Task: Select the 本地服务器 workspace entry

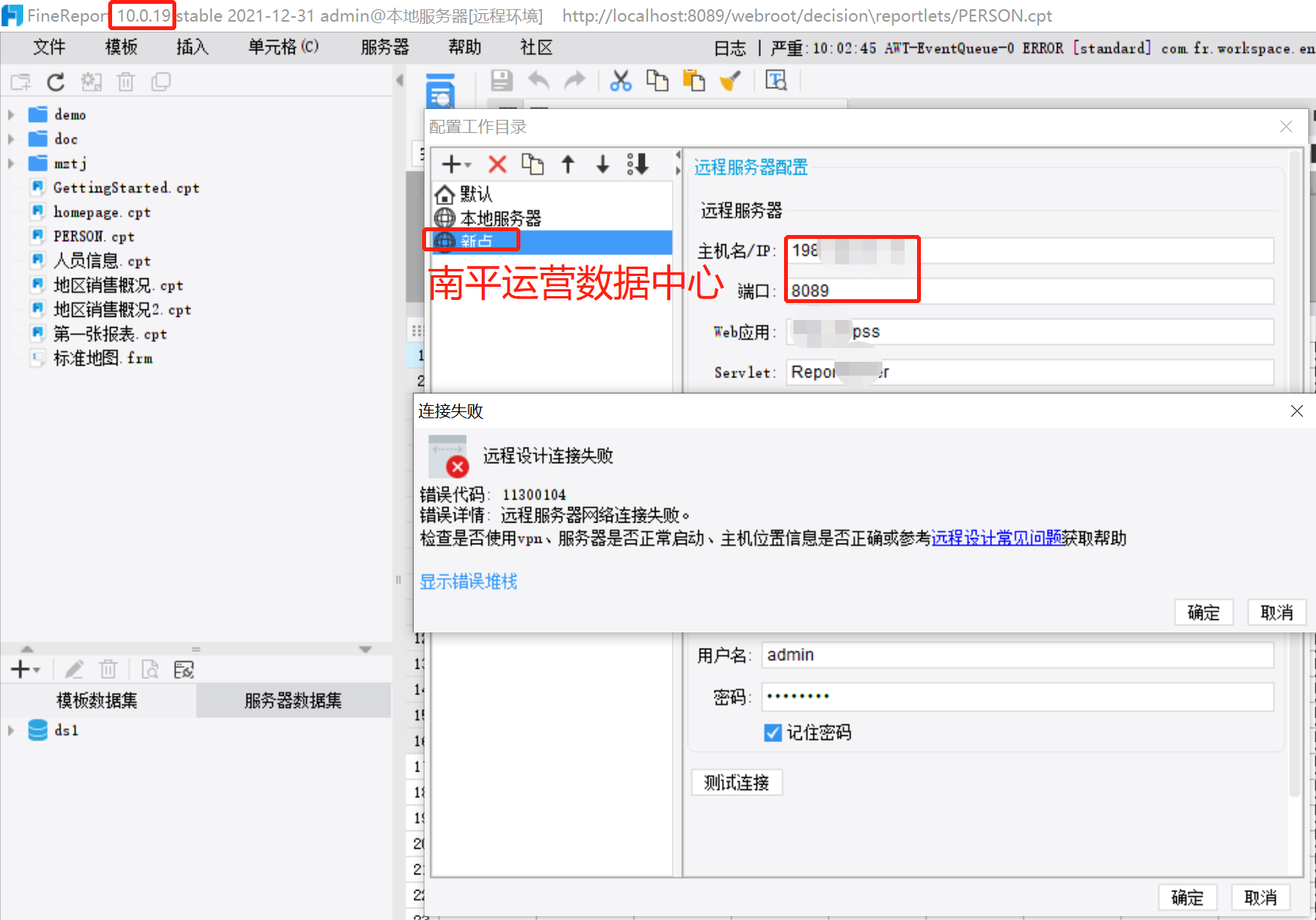Action: tap(551, 218)
